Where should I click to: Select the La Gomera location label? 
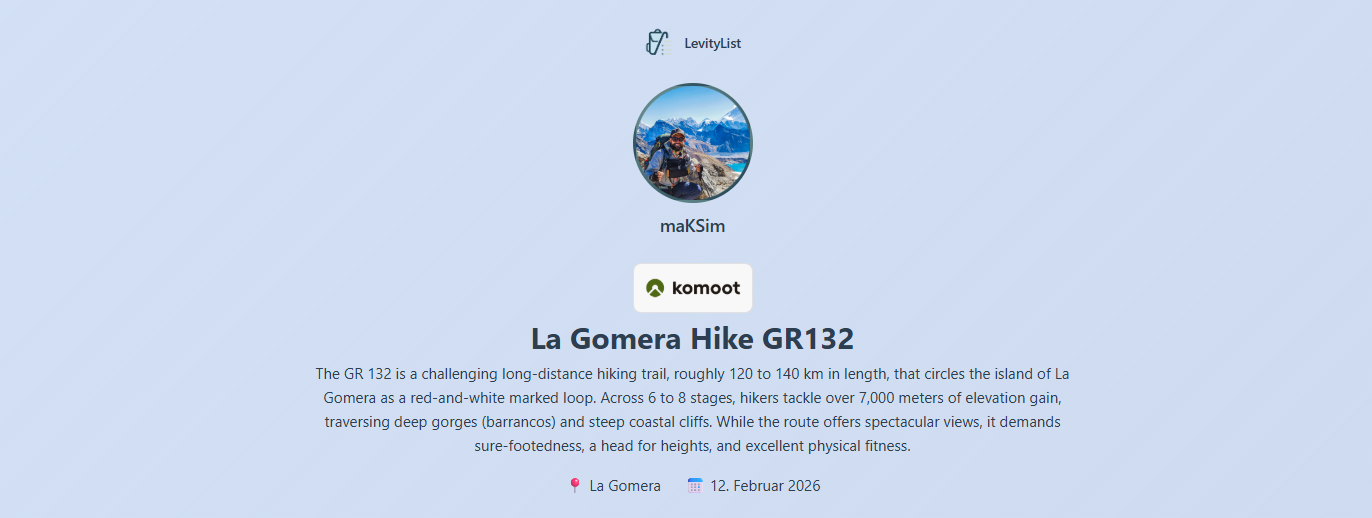click(625, 486)
